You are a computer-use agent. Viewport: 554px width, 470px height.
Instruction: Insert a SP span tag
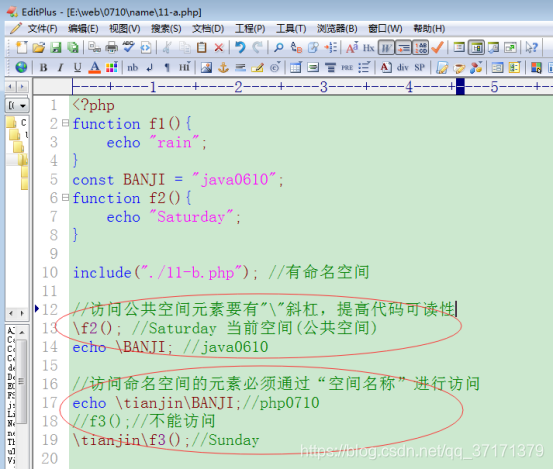click(x=420, y=67)
